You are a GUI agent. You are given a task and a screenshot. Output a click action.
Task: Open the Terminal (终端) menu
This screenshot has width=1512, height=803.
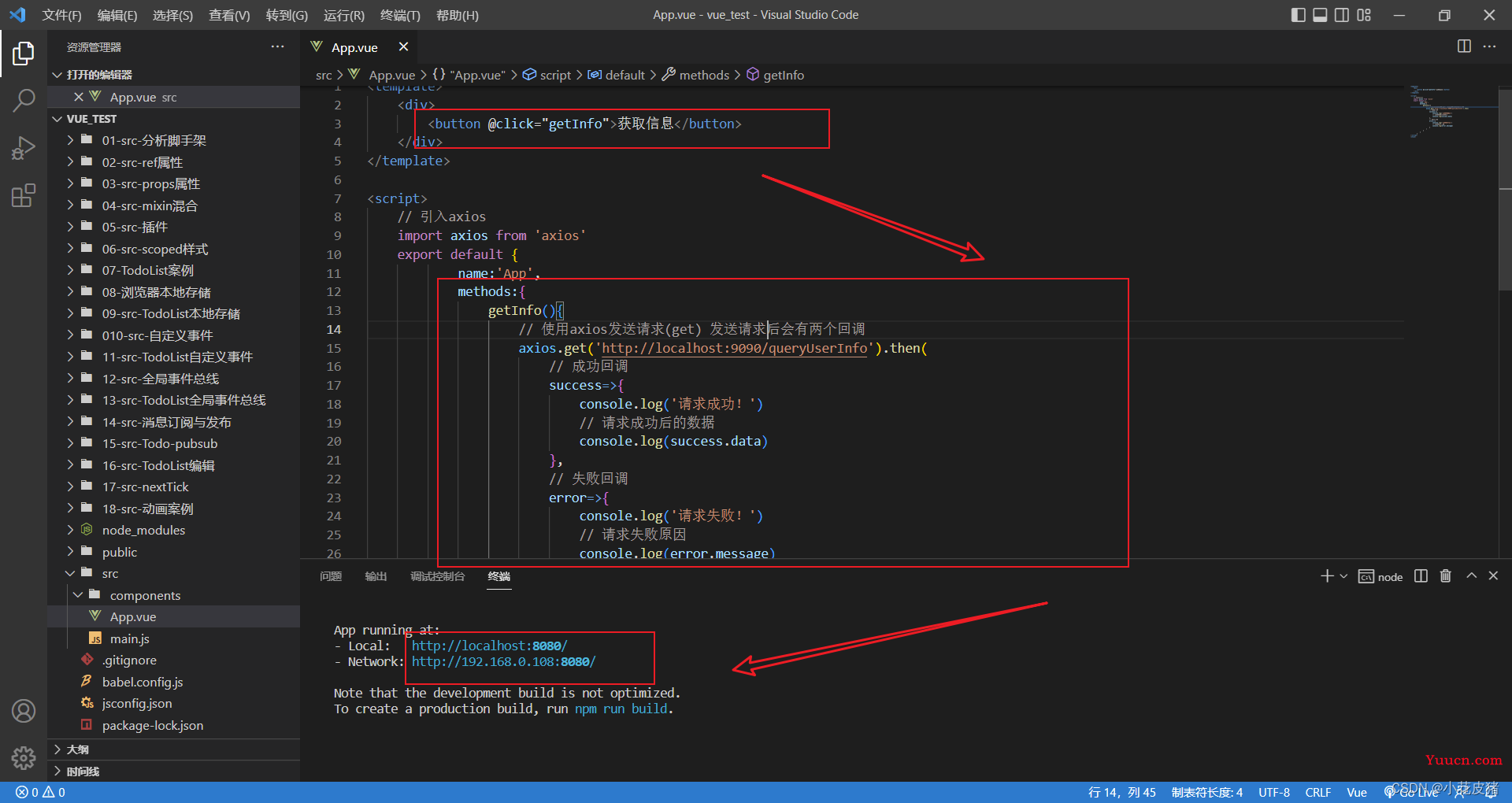point(400,16)
